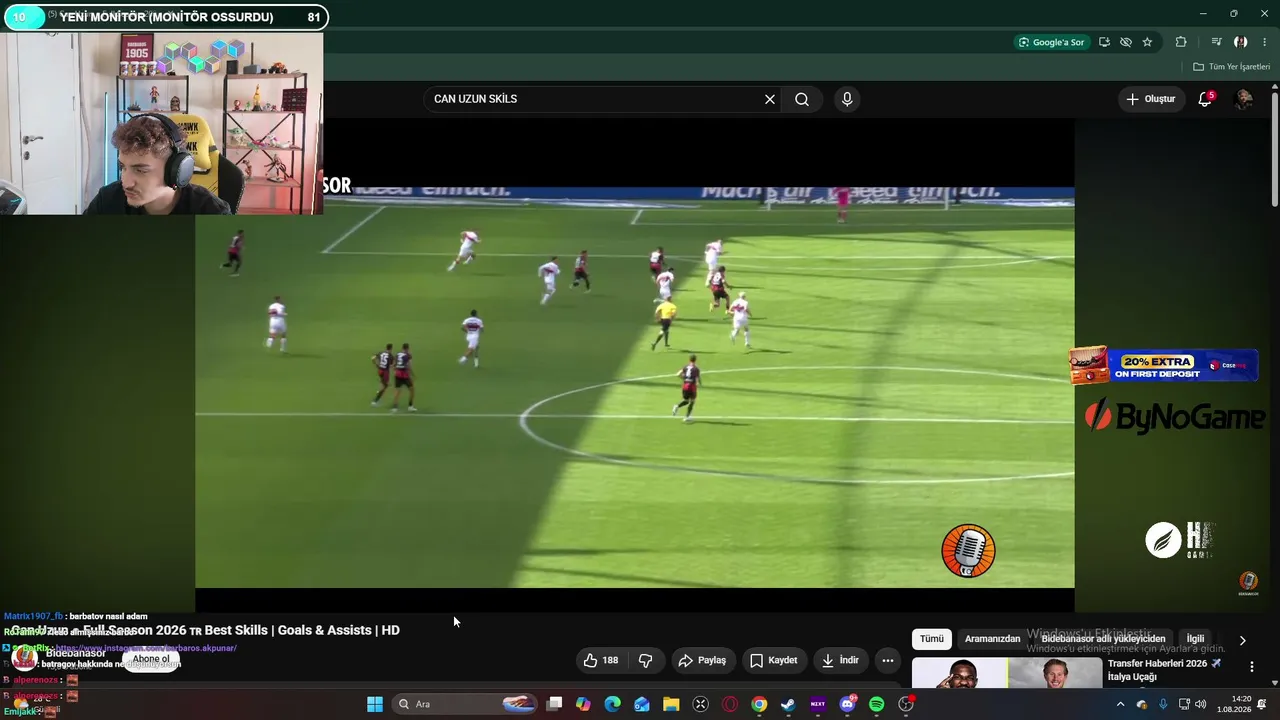Open the Chrome three-dot menu
1280x720 pixels.
1265,42
